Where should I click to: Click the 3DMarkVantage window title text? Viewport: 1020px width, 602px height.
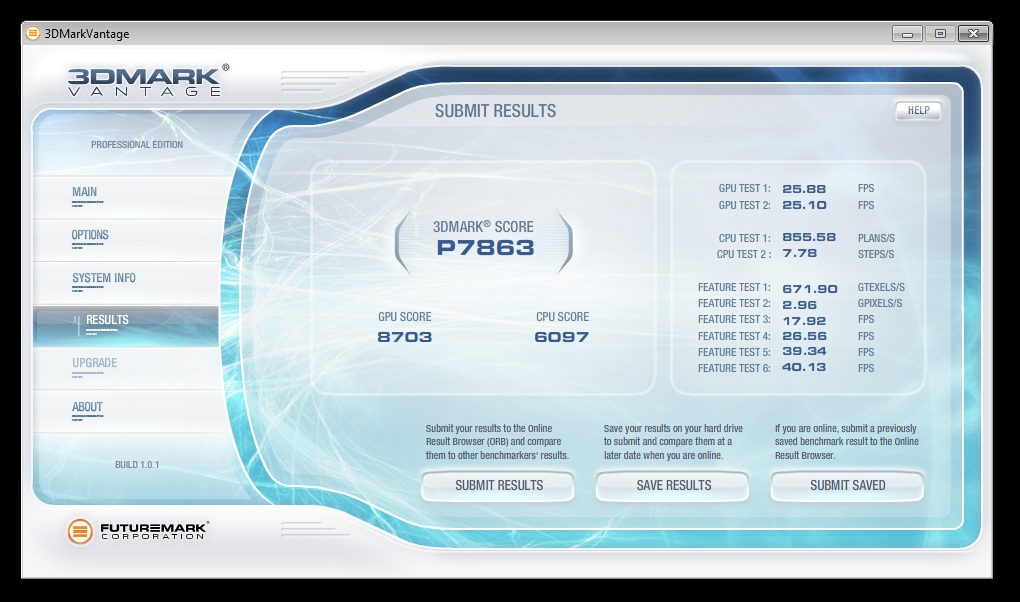click(x=87, y=34)
